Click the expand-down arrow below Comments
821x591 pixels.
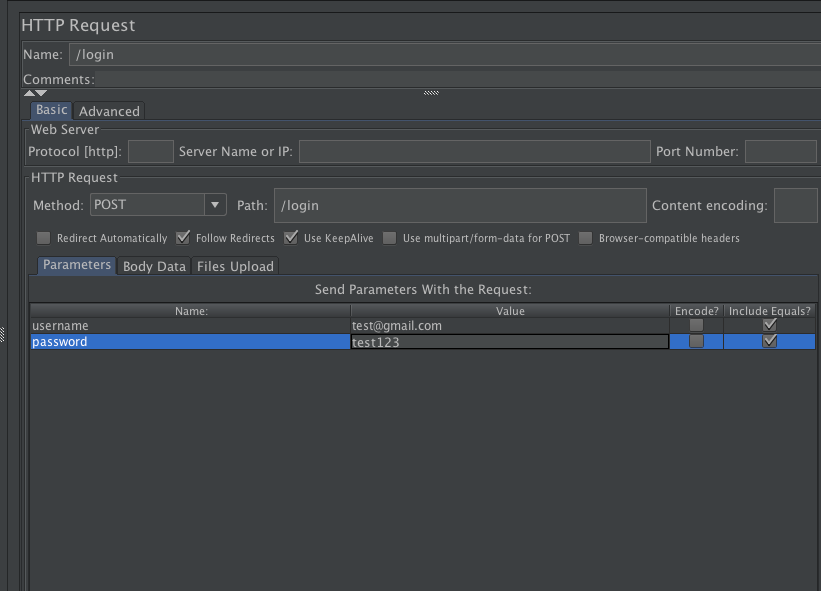[41, 92]
